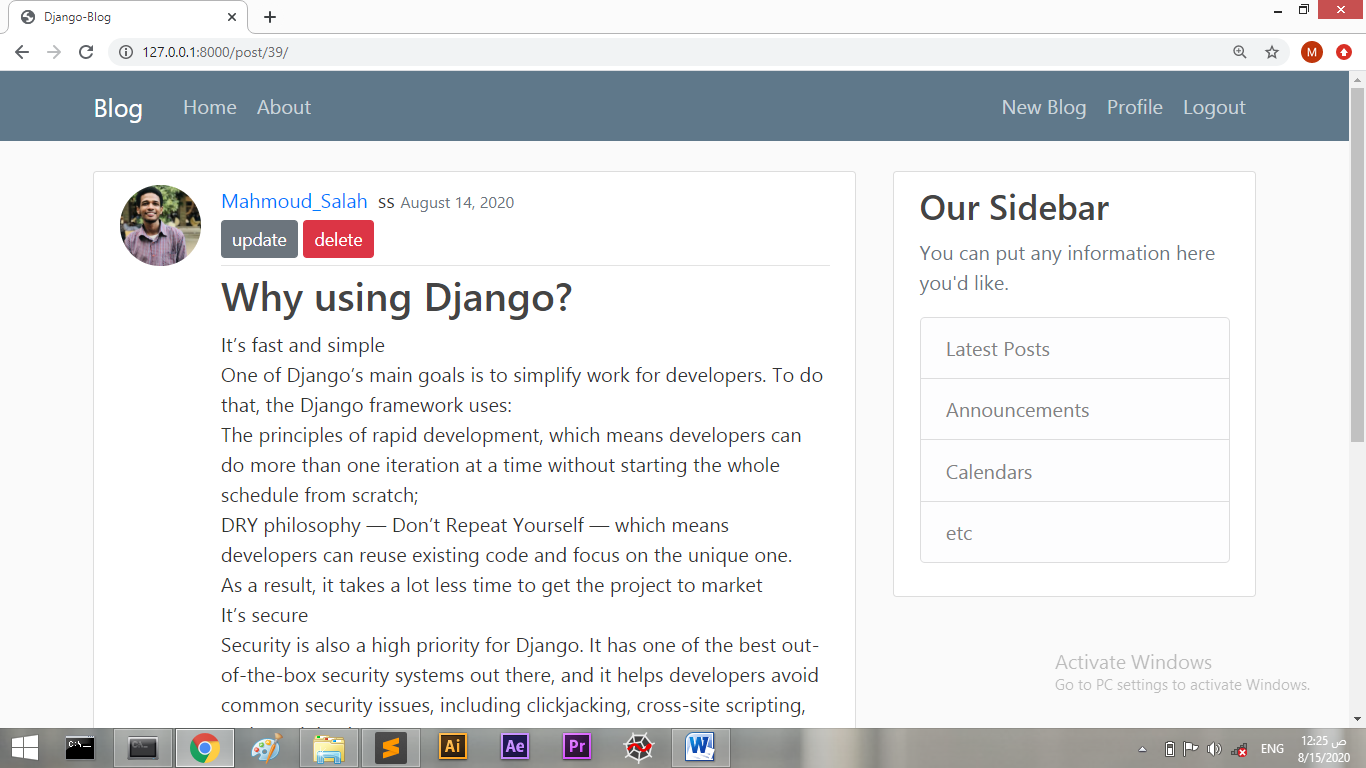Image resolution: width=1366 pixels, height=768 pixels.
Task: Open the Paint palette taskbar icon
Action: [x=266, y=747]
